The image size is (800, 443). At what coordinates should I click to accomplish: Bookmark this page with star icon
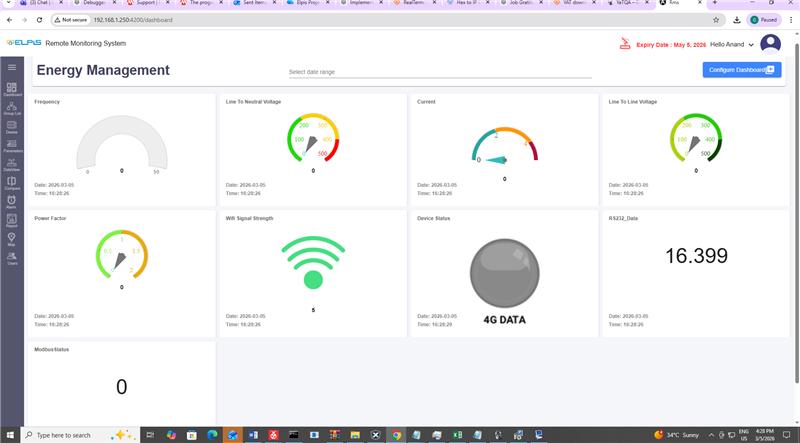pos(716,19)
